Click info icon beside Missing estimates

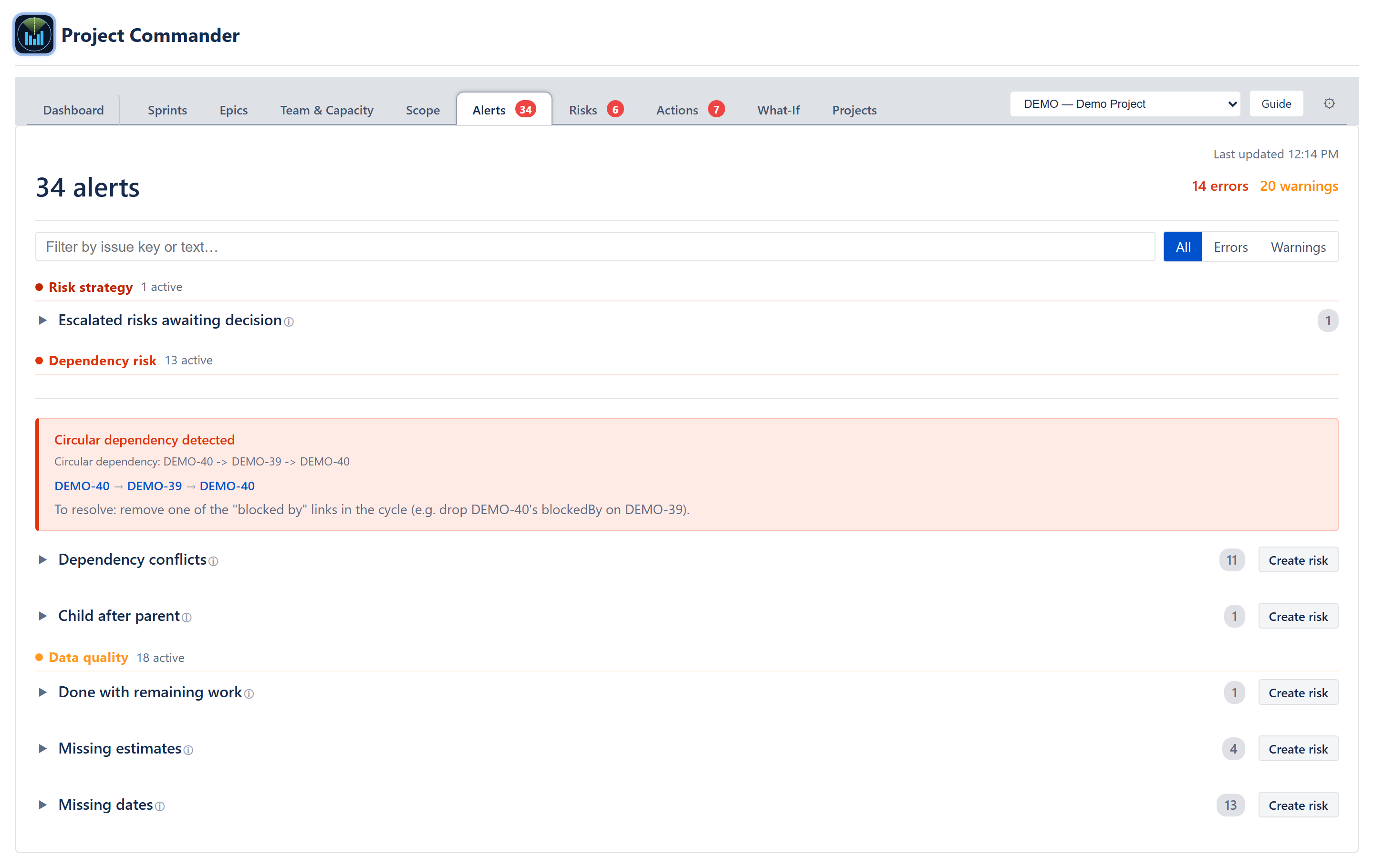[x=188, y=751]
